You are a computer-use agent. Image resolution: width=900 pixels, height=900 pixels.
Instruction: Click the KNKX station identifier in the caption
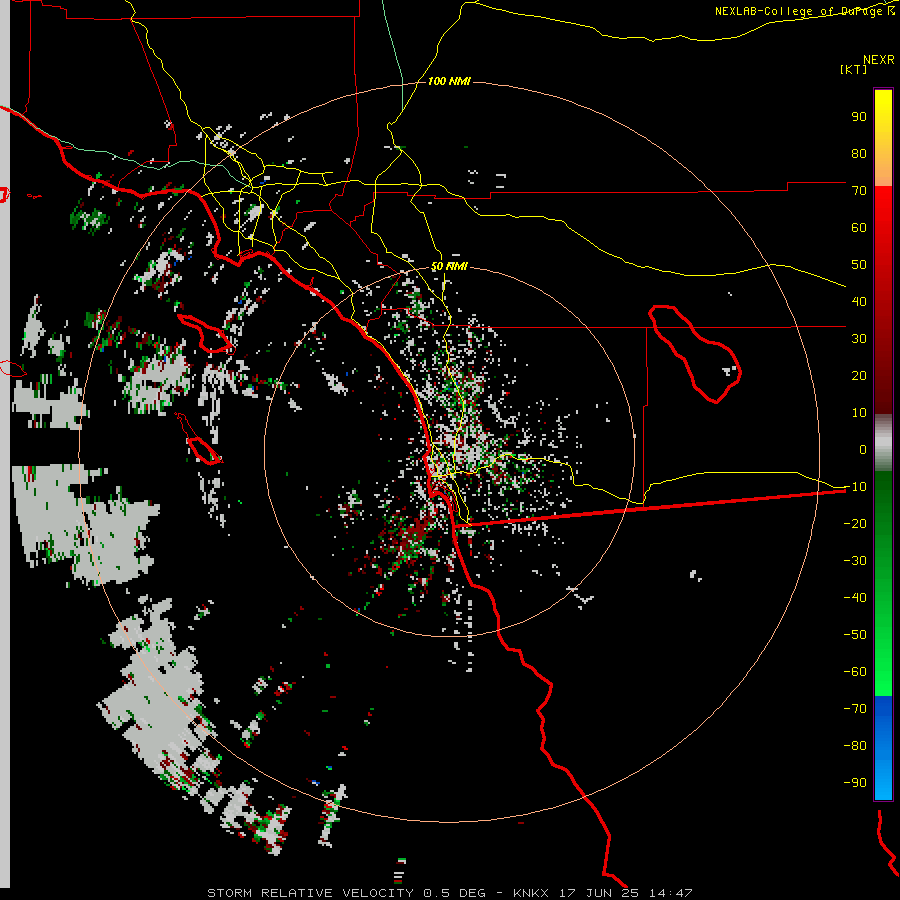click(x=531, y=893)
